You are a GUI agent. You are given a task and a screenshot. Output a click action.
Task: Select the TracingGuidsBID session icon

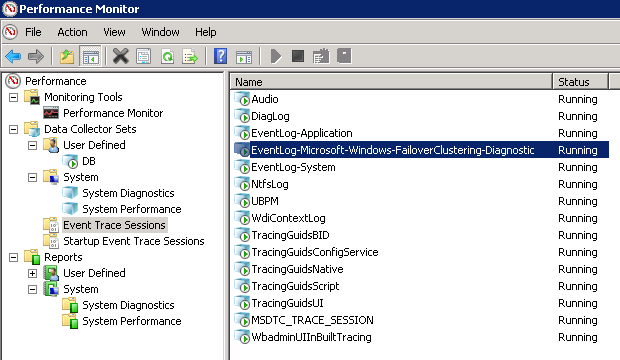pos(242,235)
